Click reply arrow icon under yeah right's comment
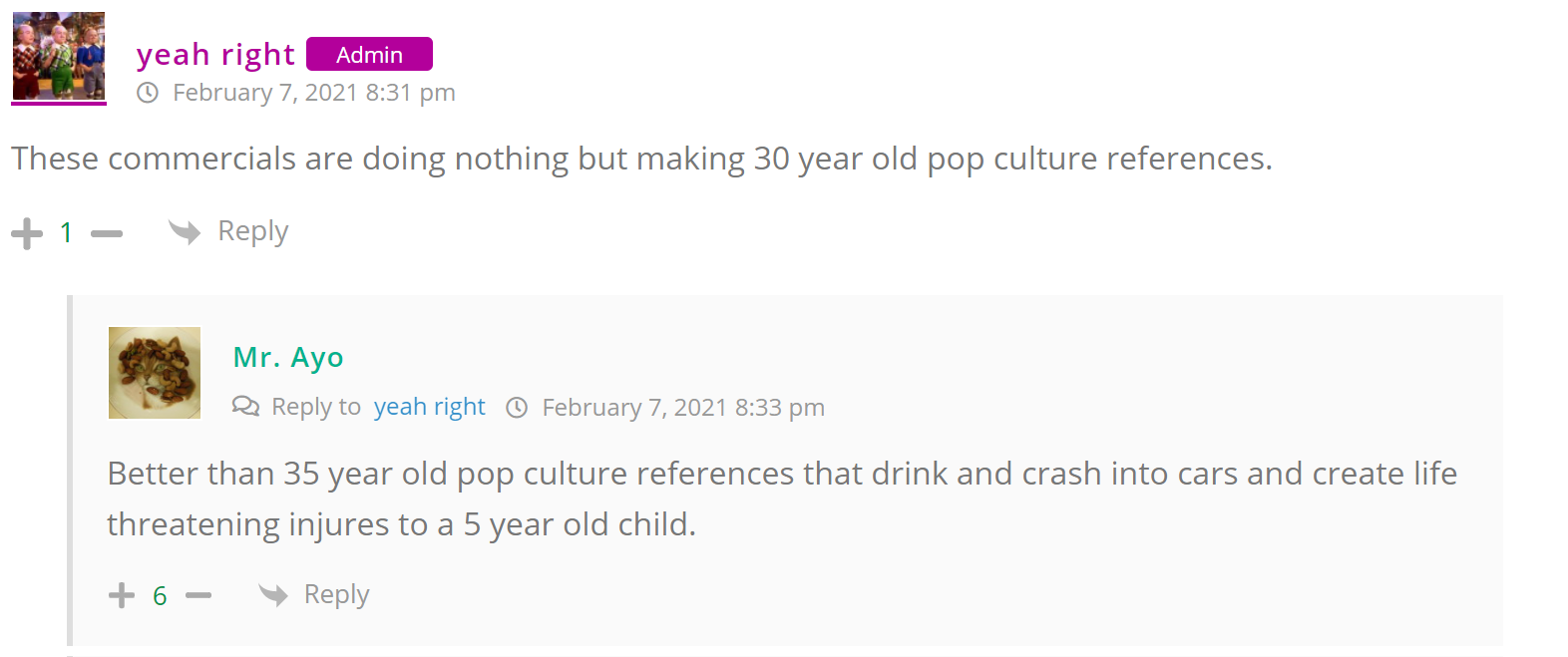The image size is (1568, 657). tap(185, 232)
